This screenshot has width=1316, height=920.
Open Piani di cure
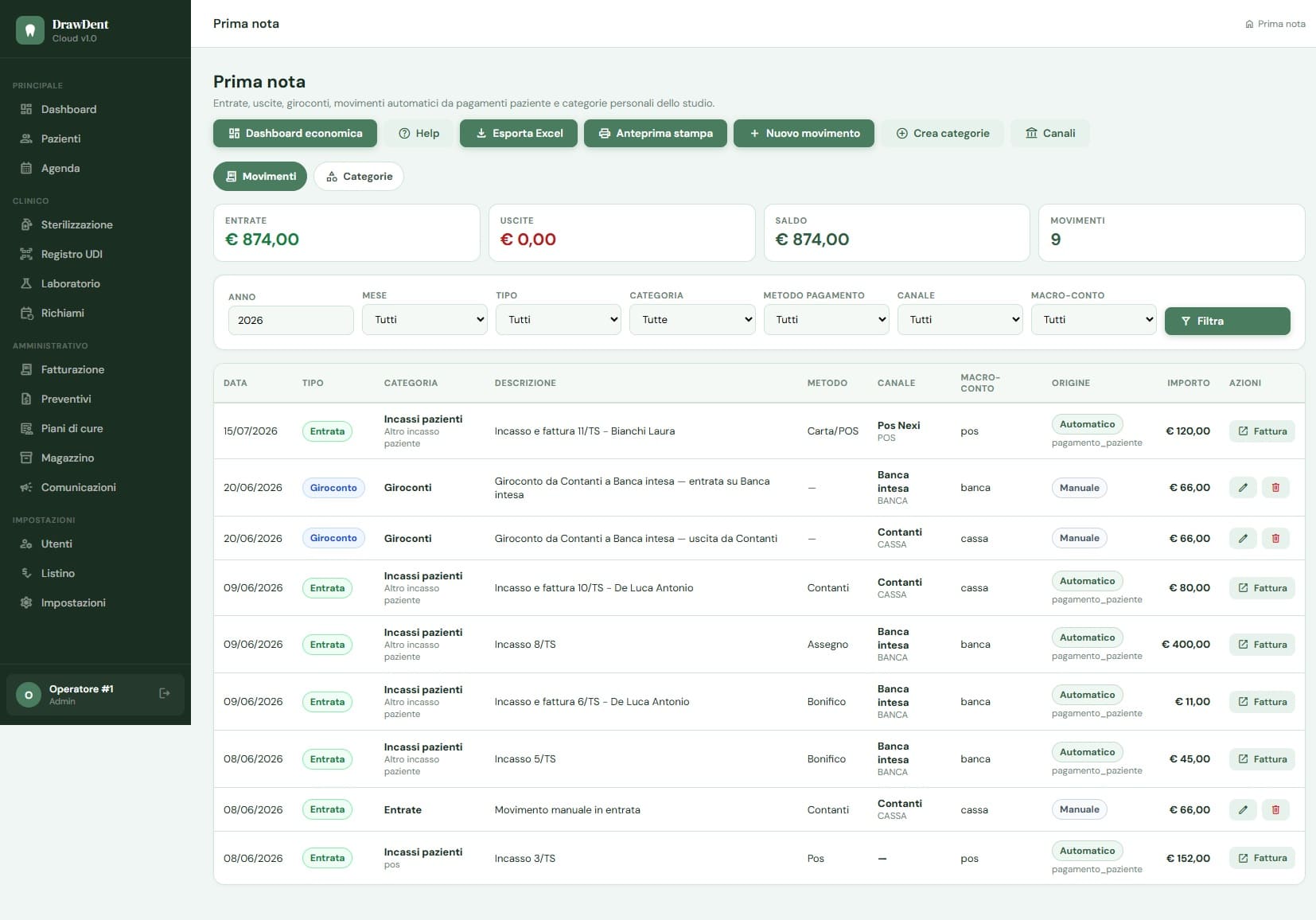click(95, 428)
